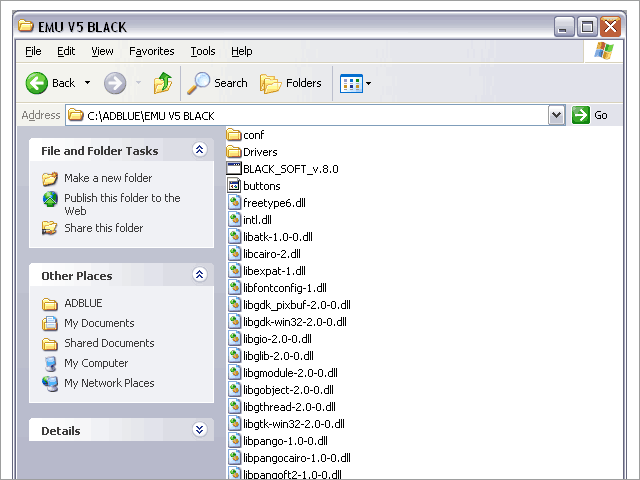Click the Share this folder icon

click(x=50, y=228)
